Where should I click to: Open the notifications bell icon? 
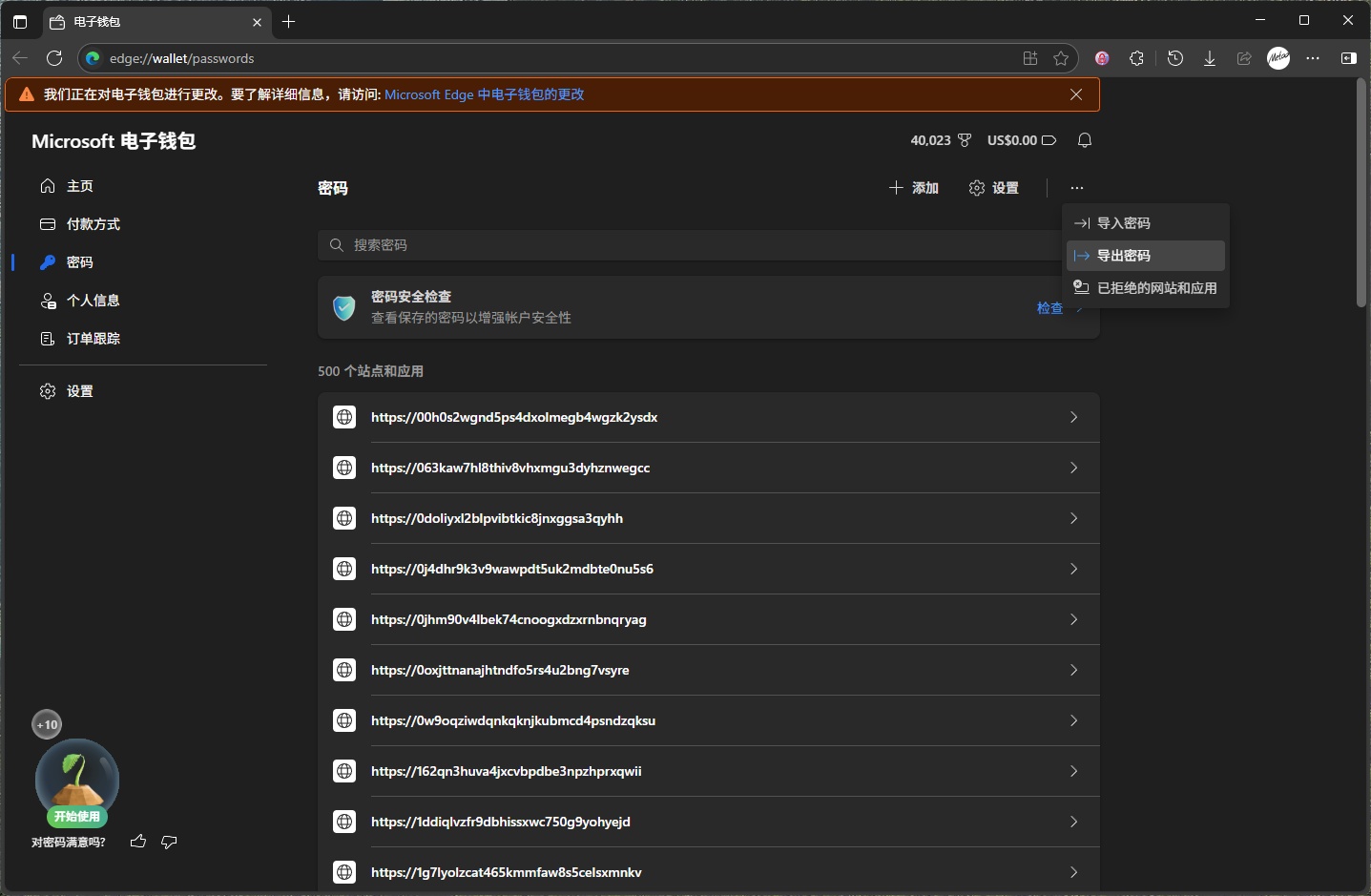coord(1085,139)
